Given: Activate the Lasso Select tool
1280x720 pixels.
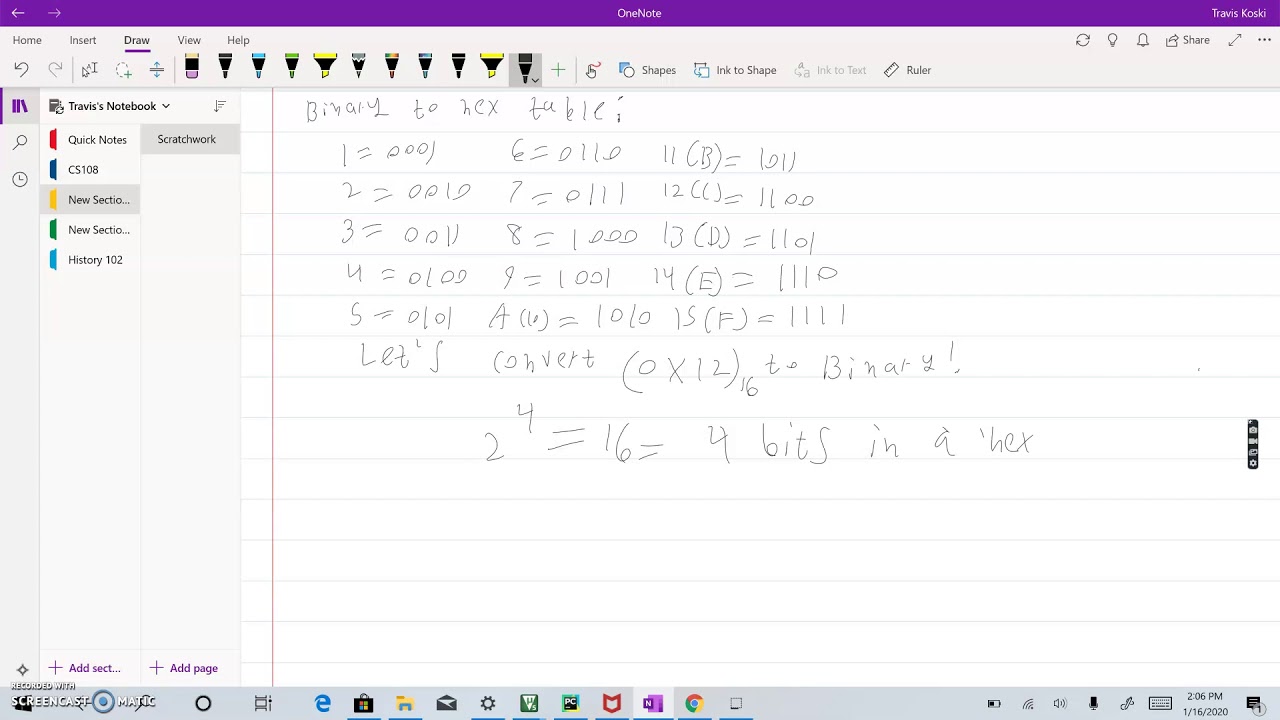Looking at the screenshot, I should (x=123, y=70).
